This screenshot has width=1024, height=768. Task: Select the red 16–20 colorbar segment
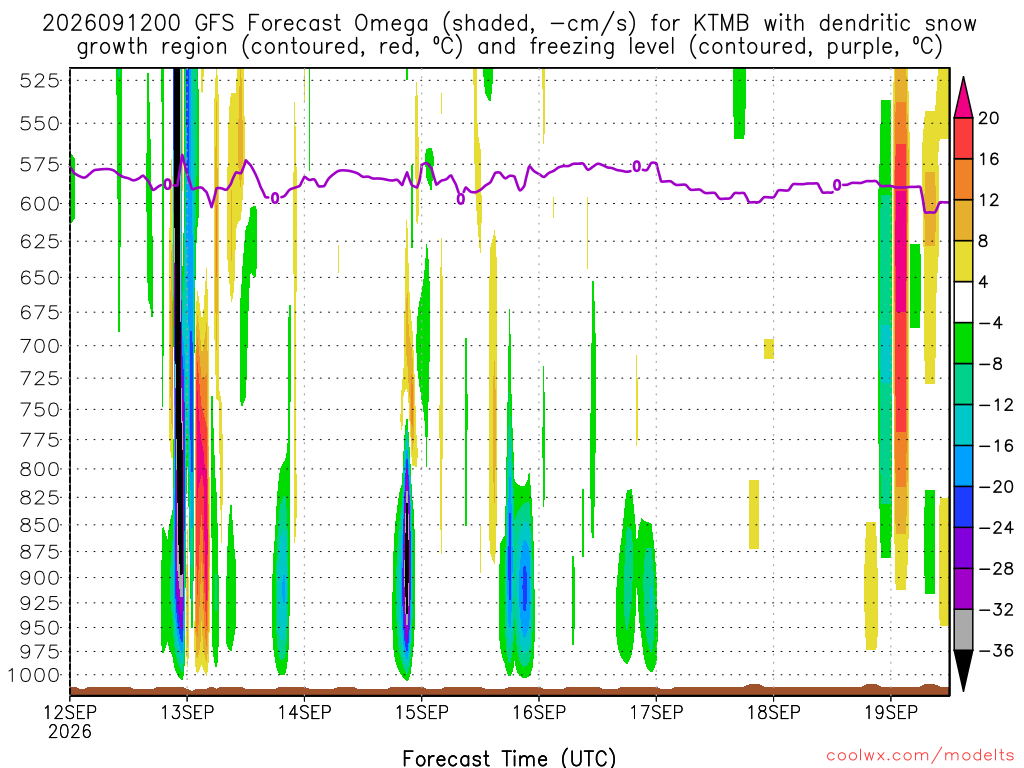click(x=963, y=138)
